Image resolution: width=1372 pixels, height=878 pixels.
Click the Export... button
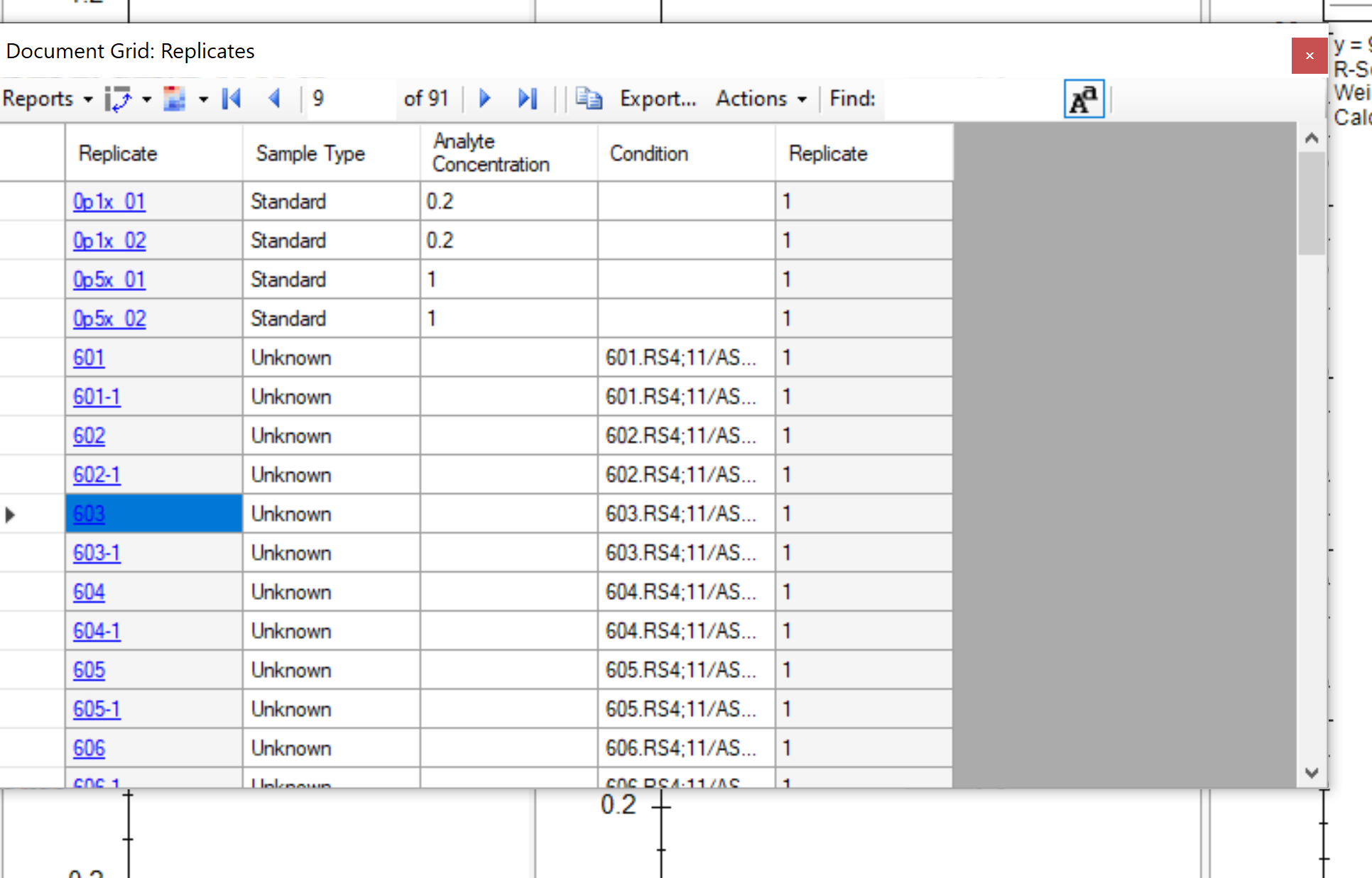tap(658, 99)
